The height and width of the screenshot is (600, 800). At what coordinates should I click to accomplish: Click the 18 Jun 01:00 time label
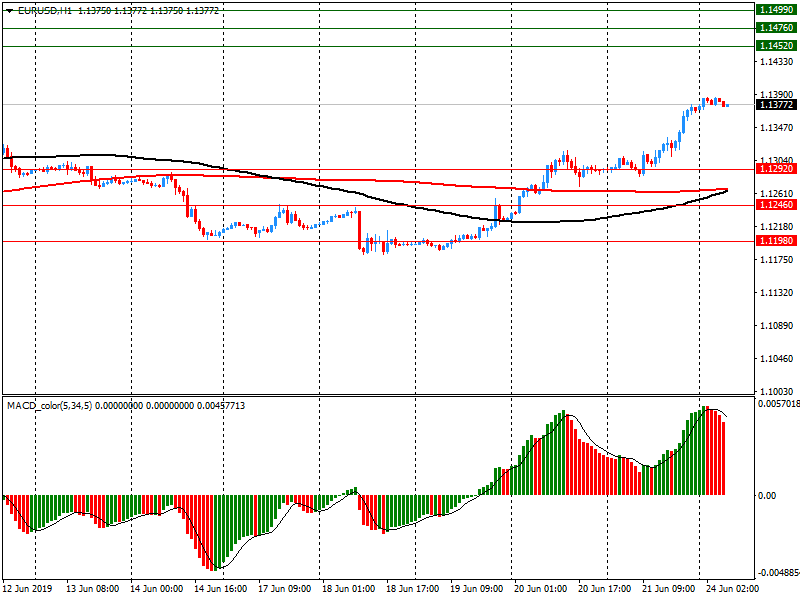348,588
